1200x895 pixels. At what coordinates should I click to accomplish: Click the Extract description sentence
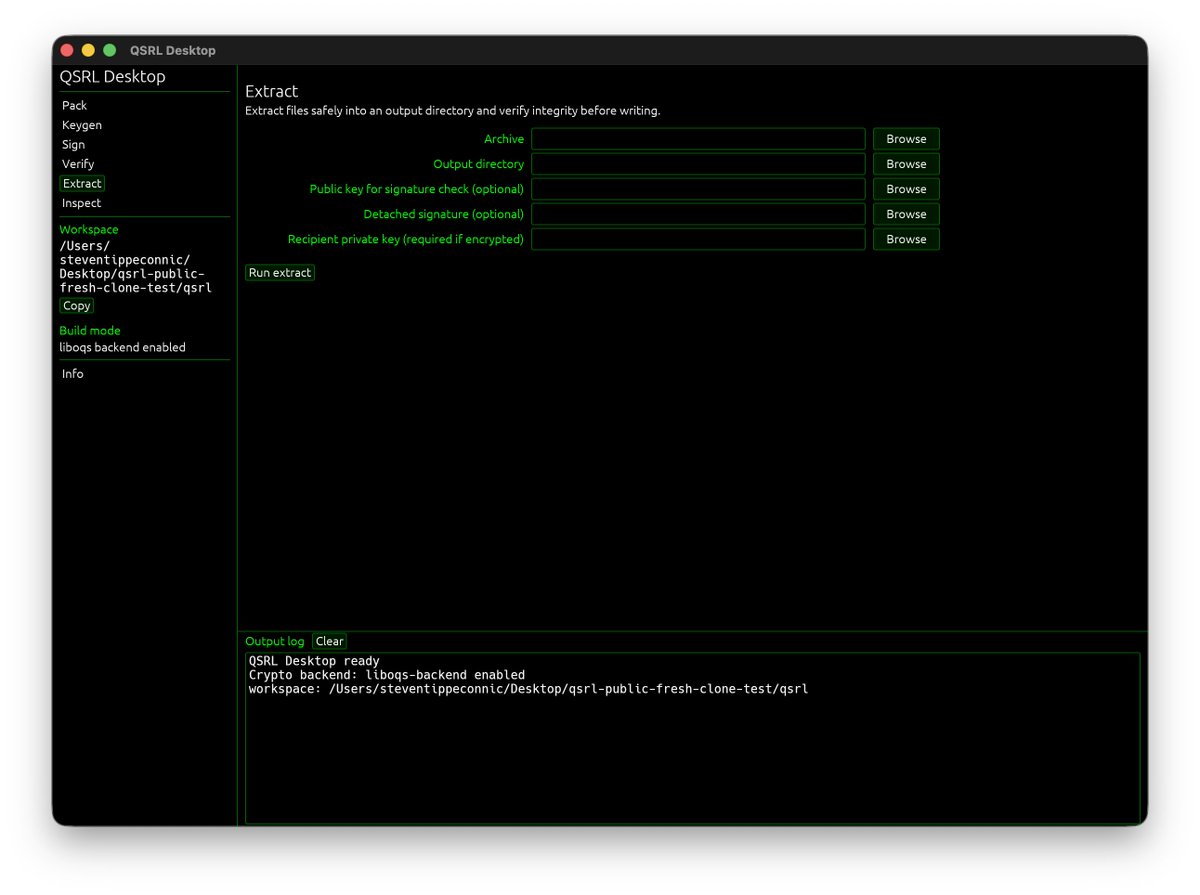[x=453, y=111]
